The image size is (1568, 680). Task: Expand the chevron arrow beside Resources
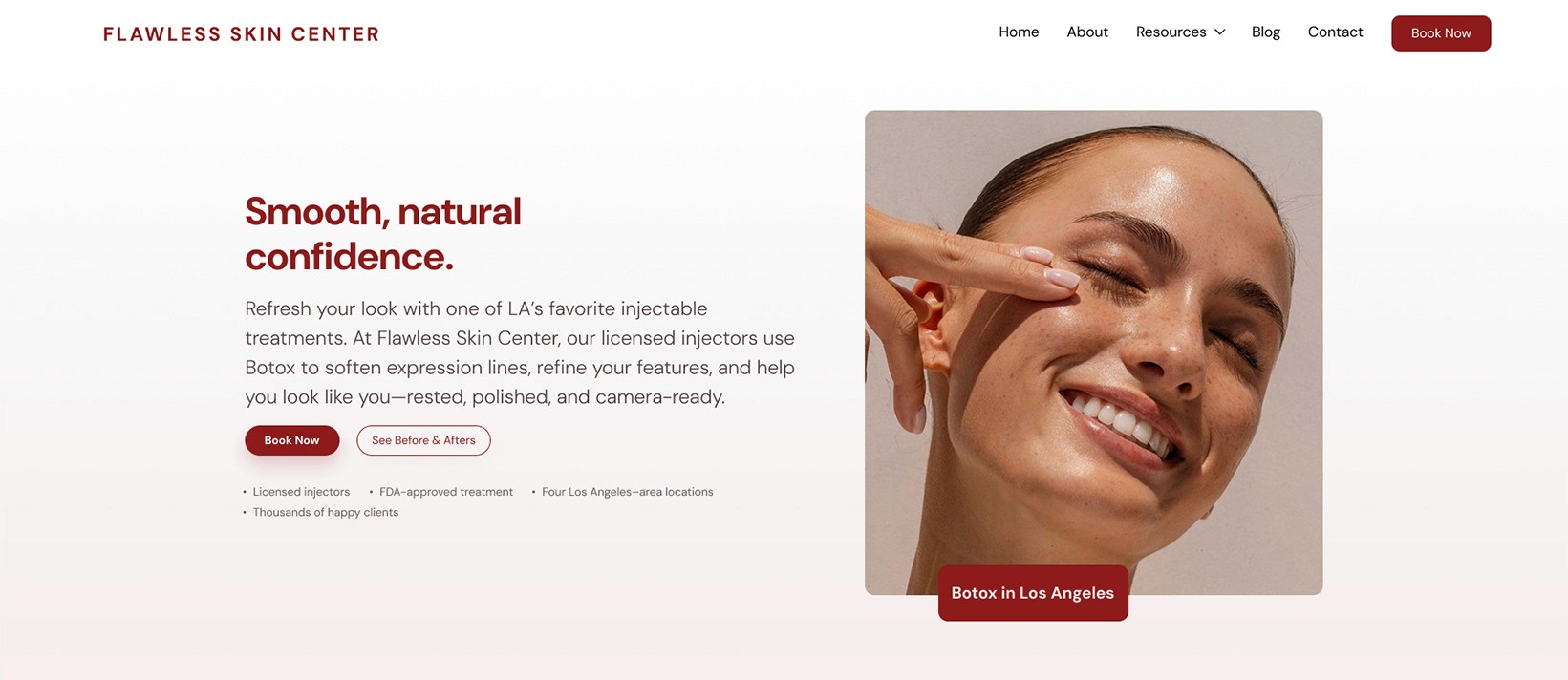[x=1219, y=32]
